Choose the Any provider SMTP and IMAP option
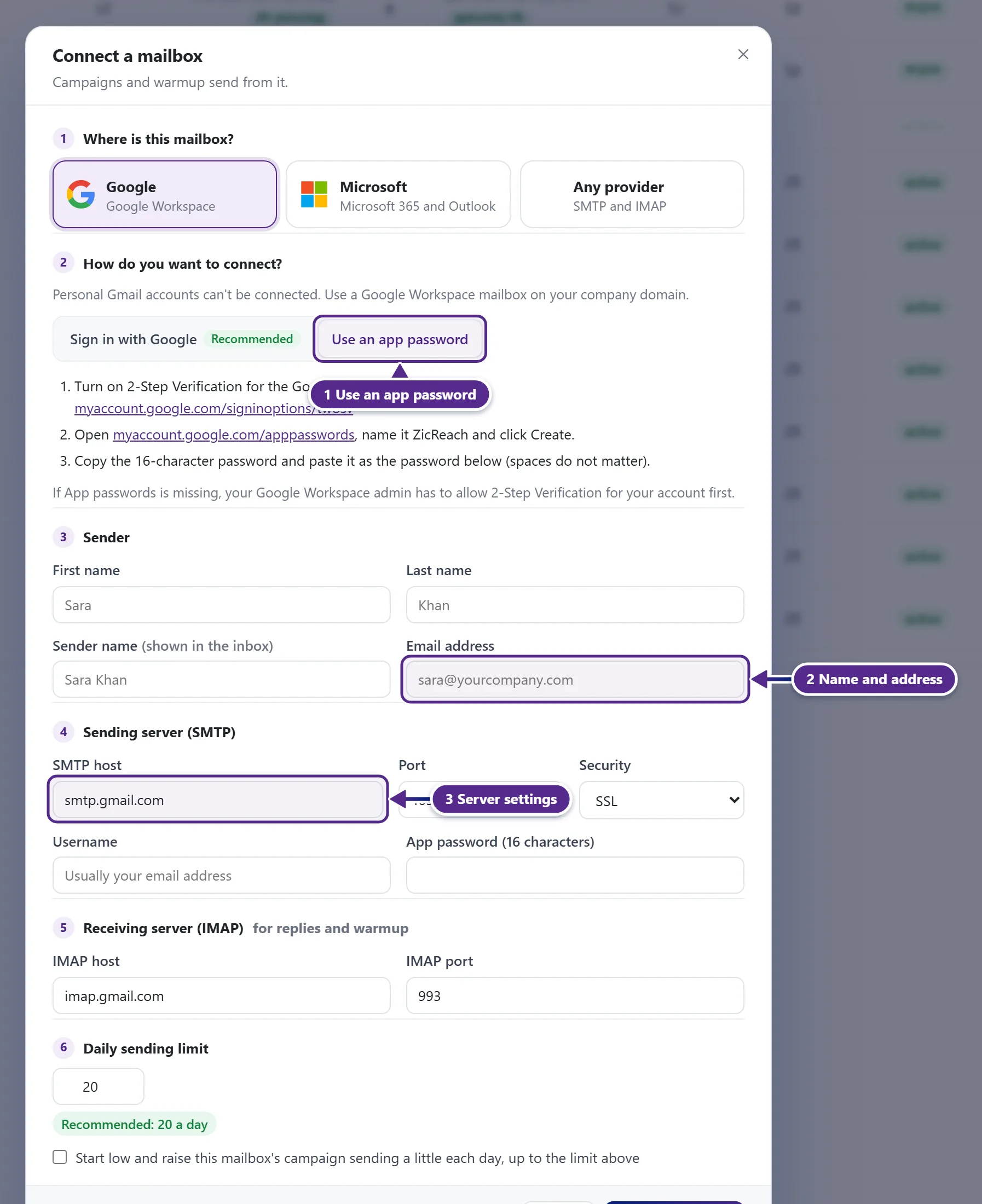 pyautogui.click(x=631, y=194)
